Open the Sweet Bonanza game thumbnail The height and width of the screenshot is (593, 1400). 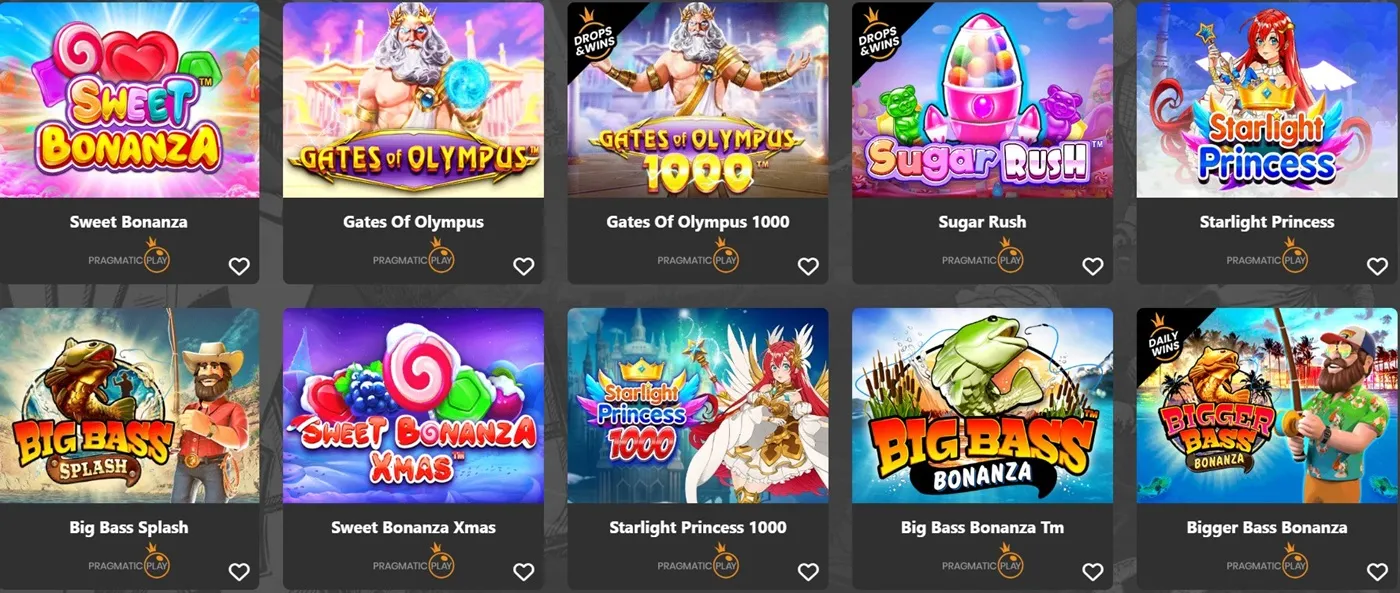pos(129,100)
